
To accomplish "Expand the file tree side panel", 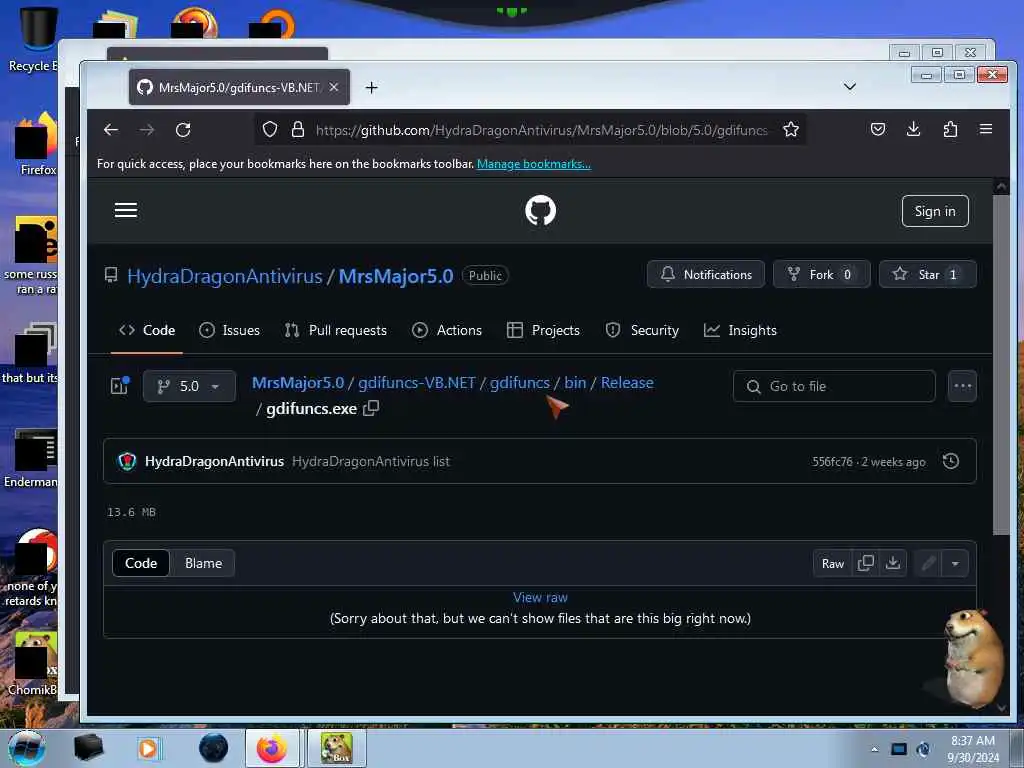I will point(120,385).
